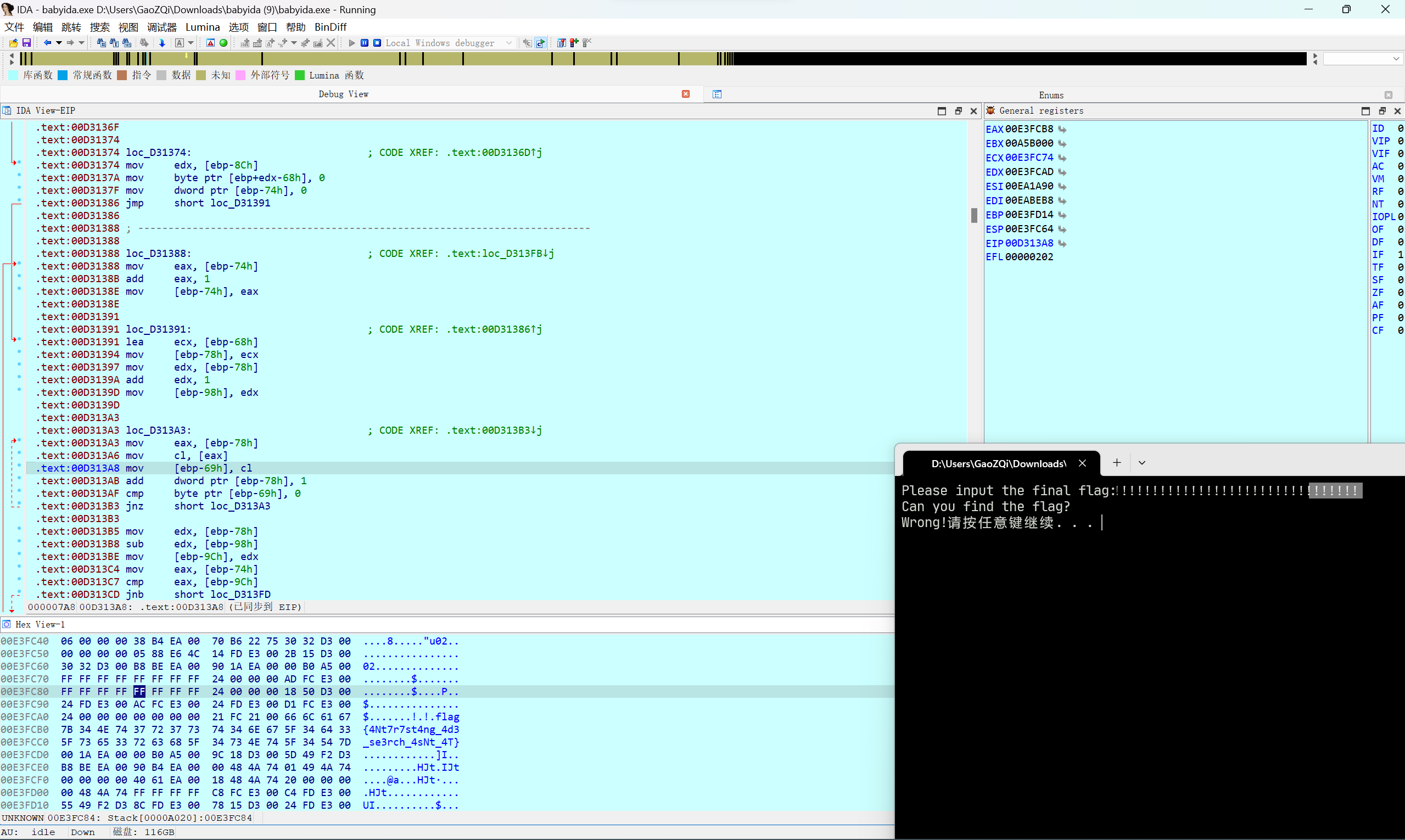Maximize the IDA View-EIP panel
The height and width of the screenshot is (840, 1405).
(942, 111)
